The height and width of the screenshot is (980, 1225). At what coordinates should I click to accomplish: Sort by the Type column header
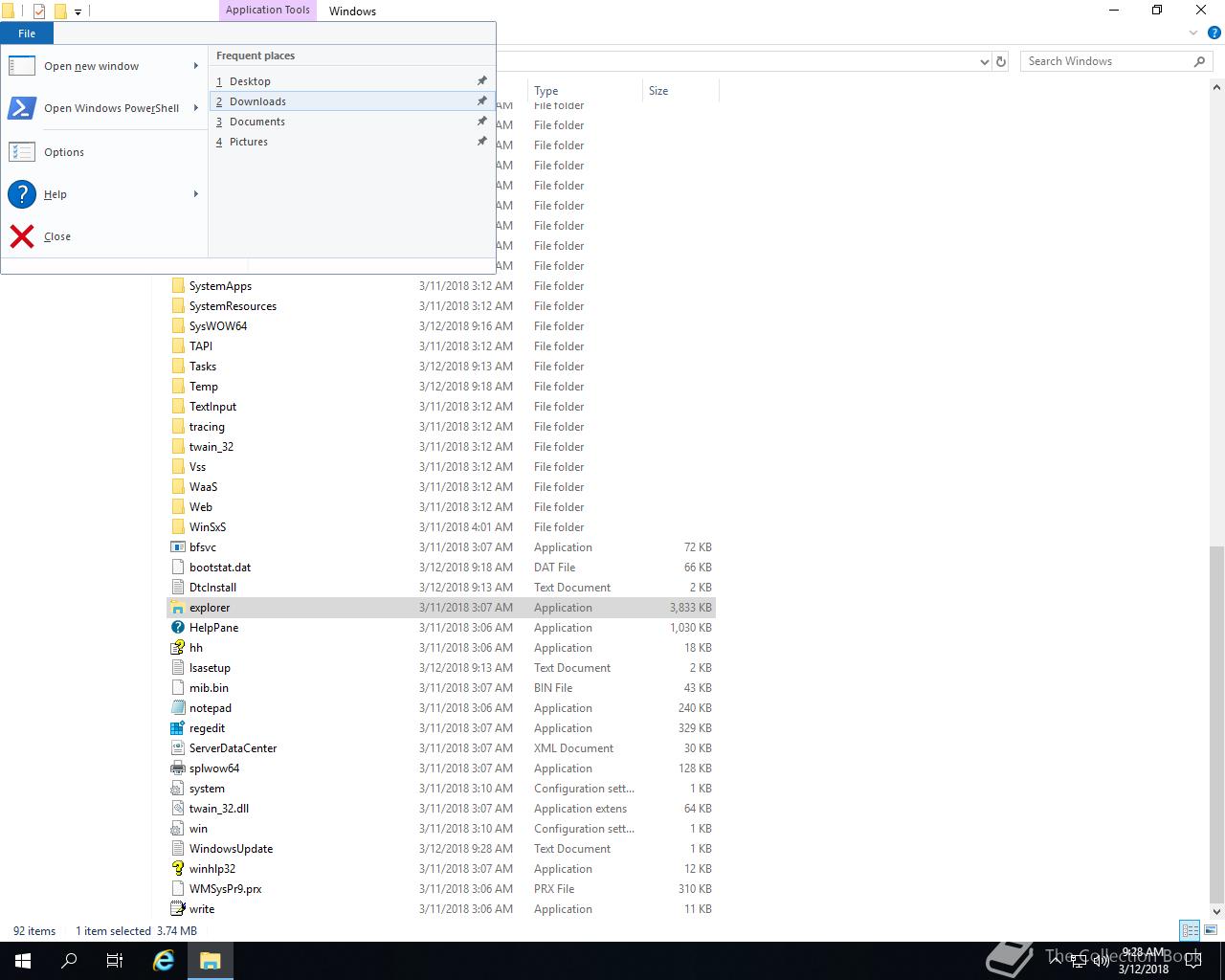point(585,91)
